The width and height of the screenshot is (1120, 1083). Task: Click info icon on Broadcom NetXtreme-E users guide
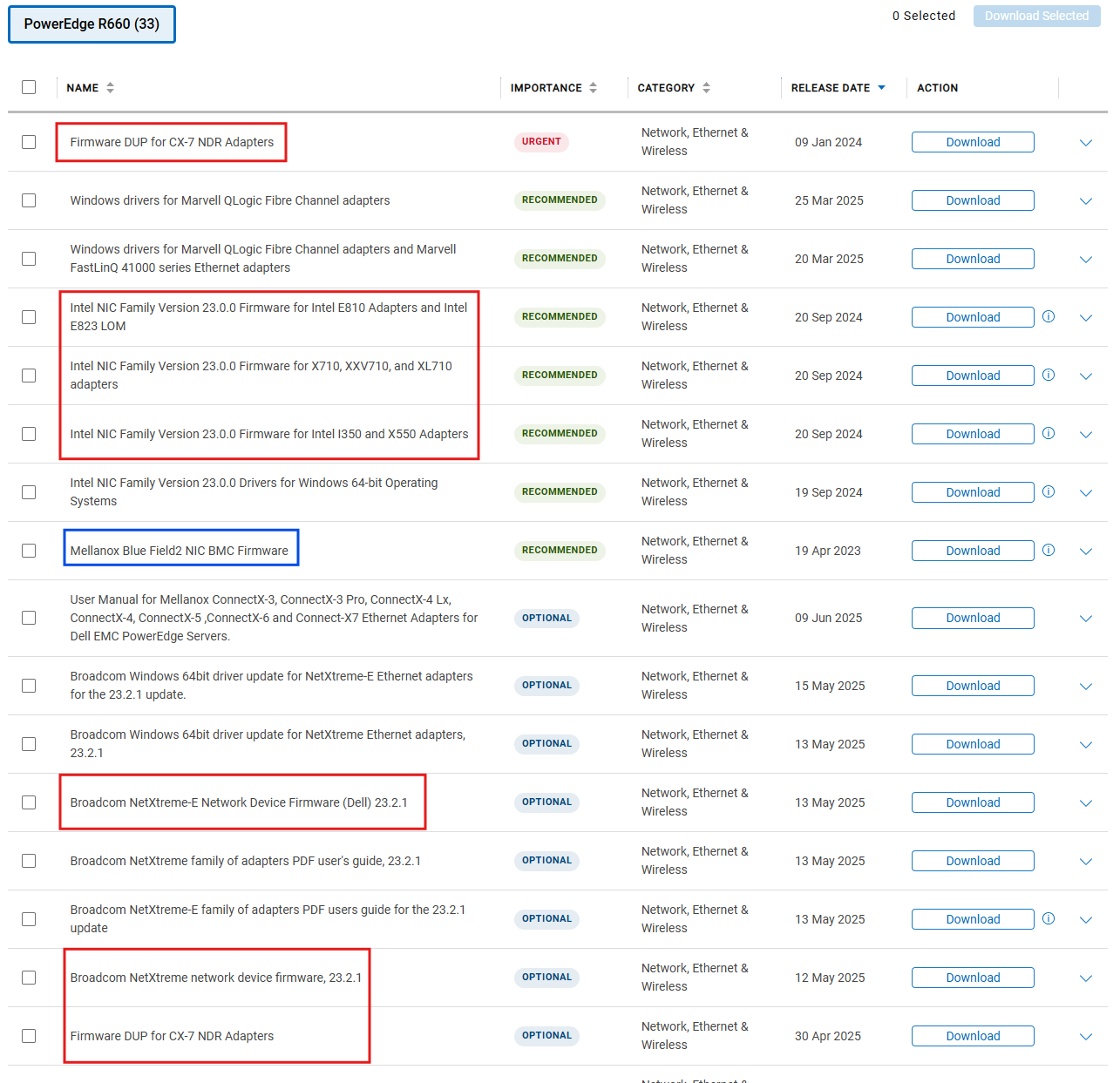click(1049, 918)
